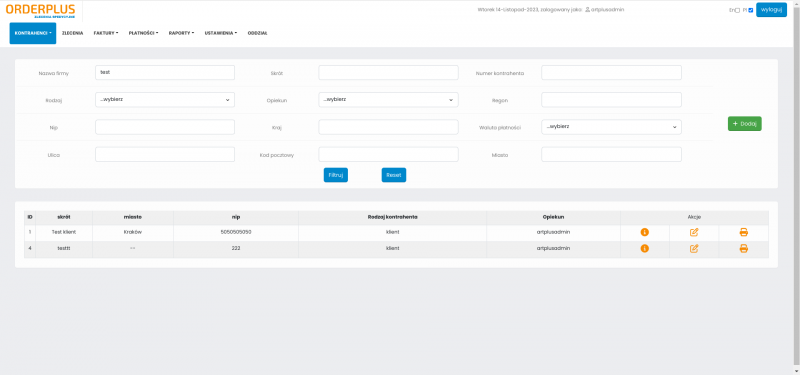The height and width of the screenshot is (375, 800).
Task: Expand the Płatności menu
Action: [x=143, y=33]
